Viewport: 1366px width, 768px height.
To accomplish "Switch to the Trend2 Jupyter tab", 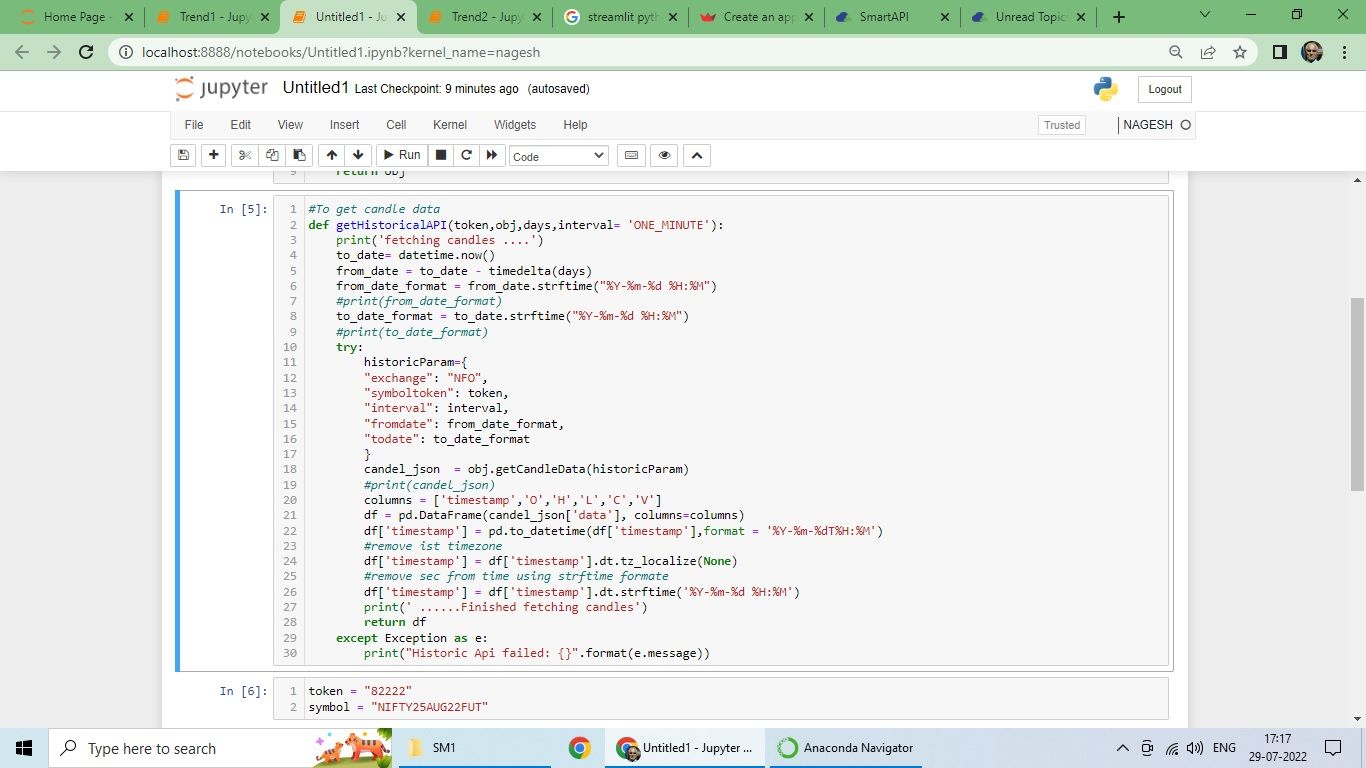I will (x=484, y=17).
